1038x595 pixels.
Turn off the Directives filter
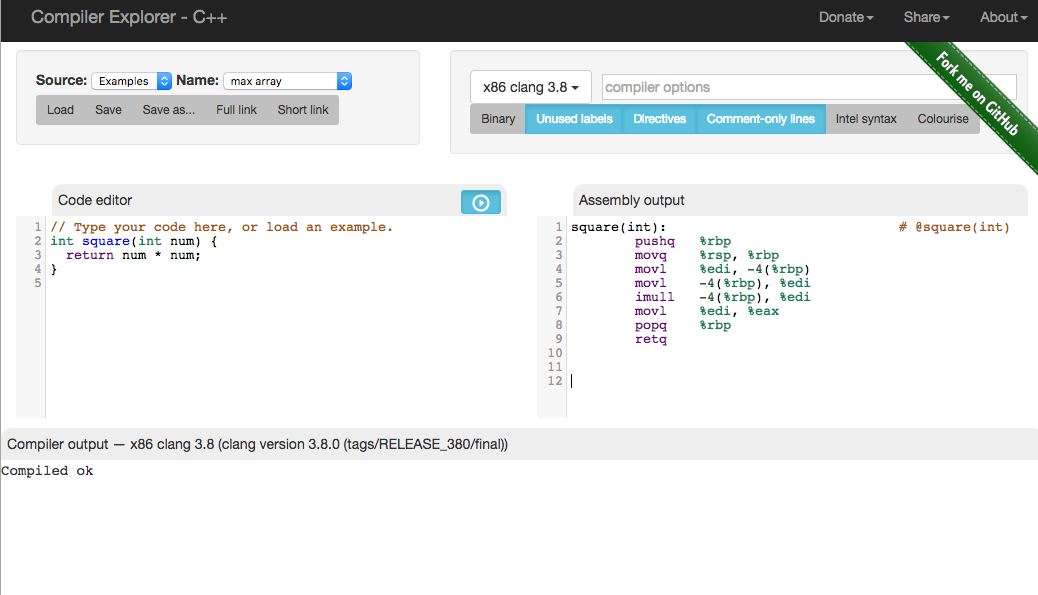[x=660, y=119]
